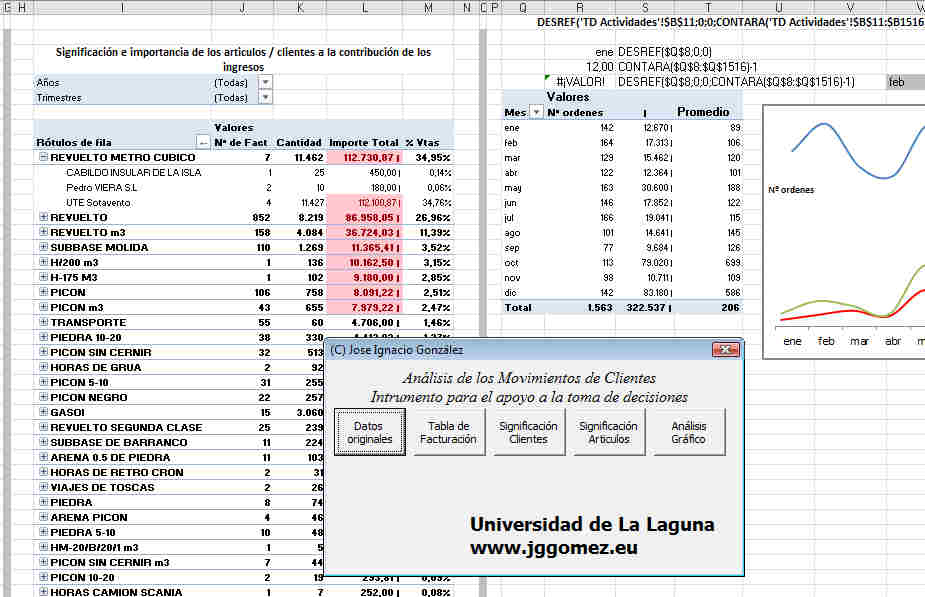The image size is (925, 597).
Task: Open Rótulos de fila sort filter button
Action: pos(203,143)
